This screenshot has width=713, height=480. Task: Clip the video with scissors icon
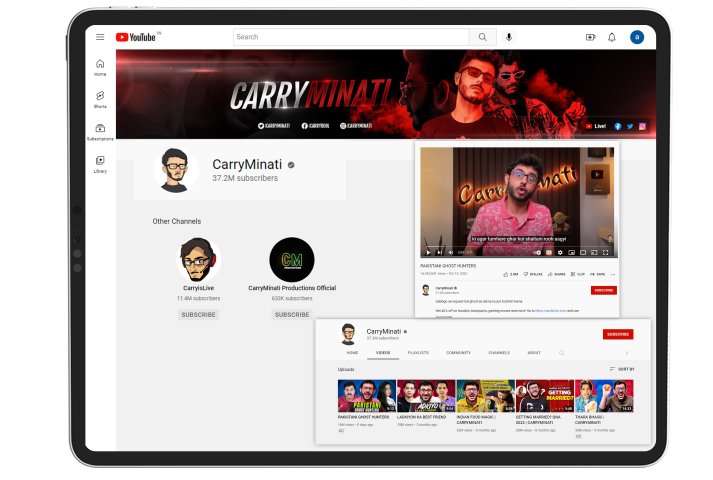tap(577, 274)
